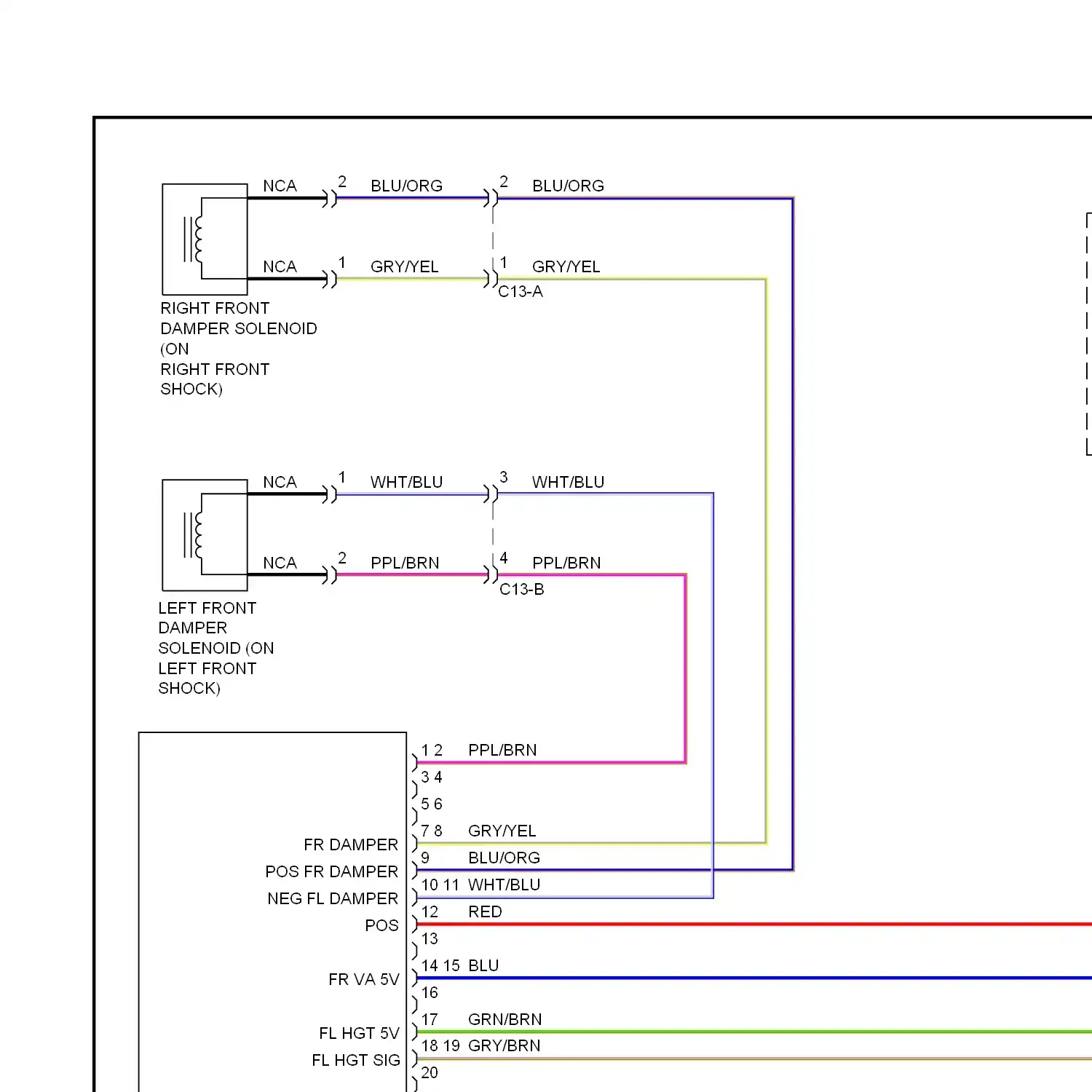Screen dimensions: 1092x1092
Task: Click module pin numbers 3 4
Action: pos(432,777)
